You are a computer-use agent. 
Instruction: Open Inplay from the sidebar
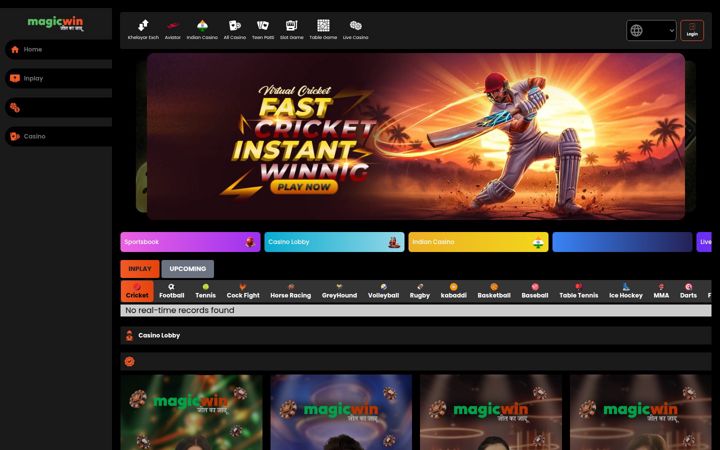point(58,78)
